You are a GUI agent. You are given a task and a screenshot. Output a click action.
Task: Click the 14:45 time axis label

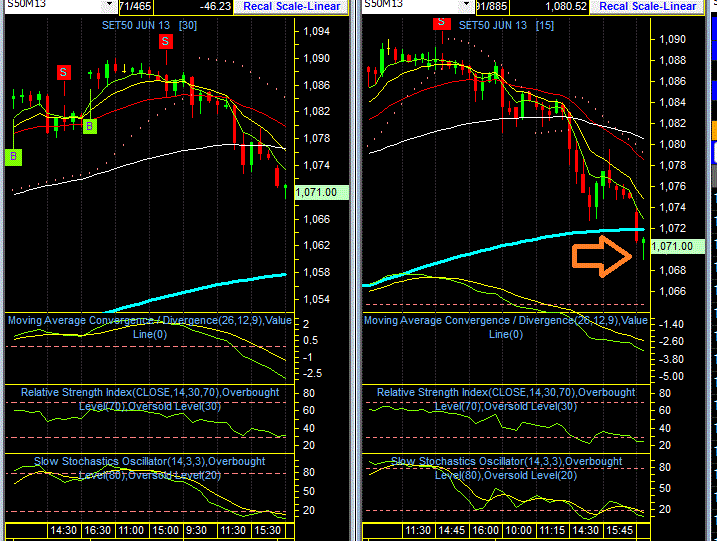451,530
